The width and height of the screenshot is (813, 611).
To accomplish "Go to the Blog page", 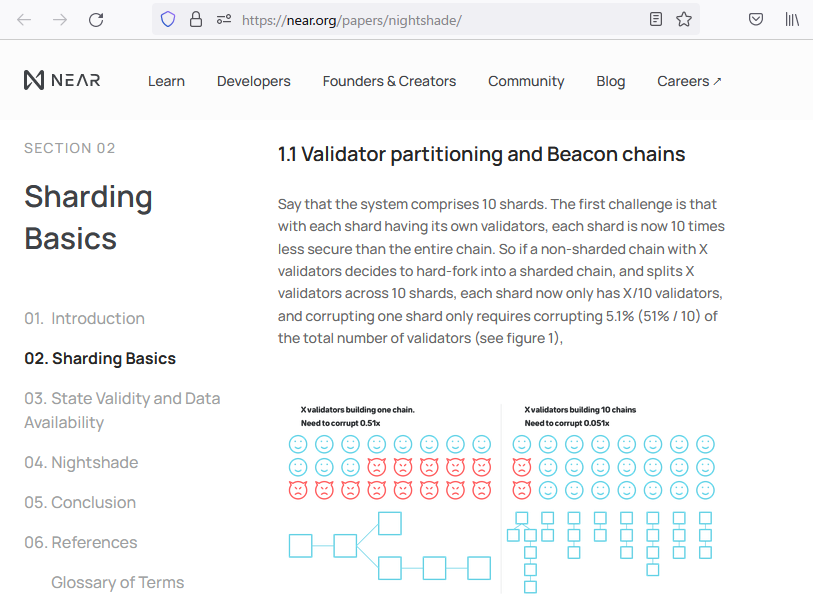I will [611, 81].
